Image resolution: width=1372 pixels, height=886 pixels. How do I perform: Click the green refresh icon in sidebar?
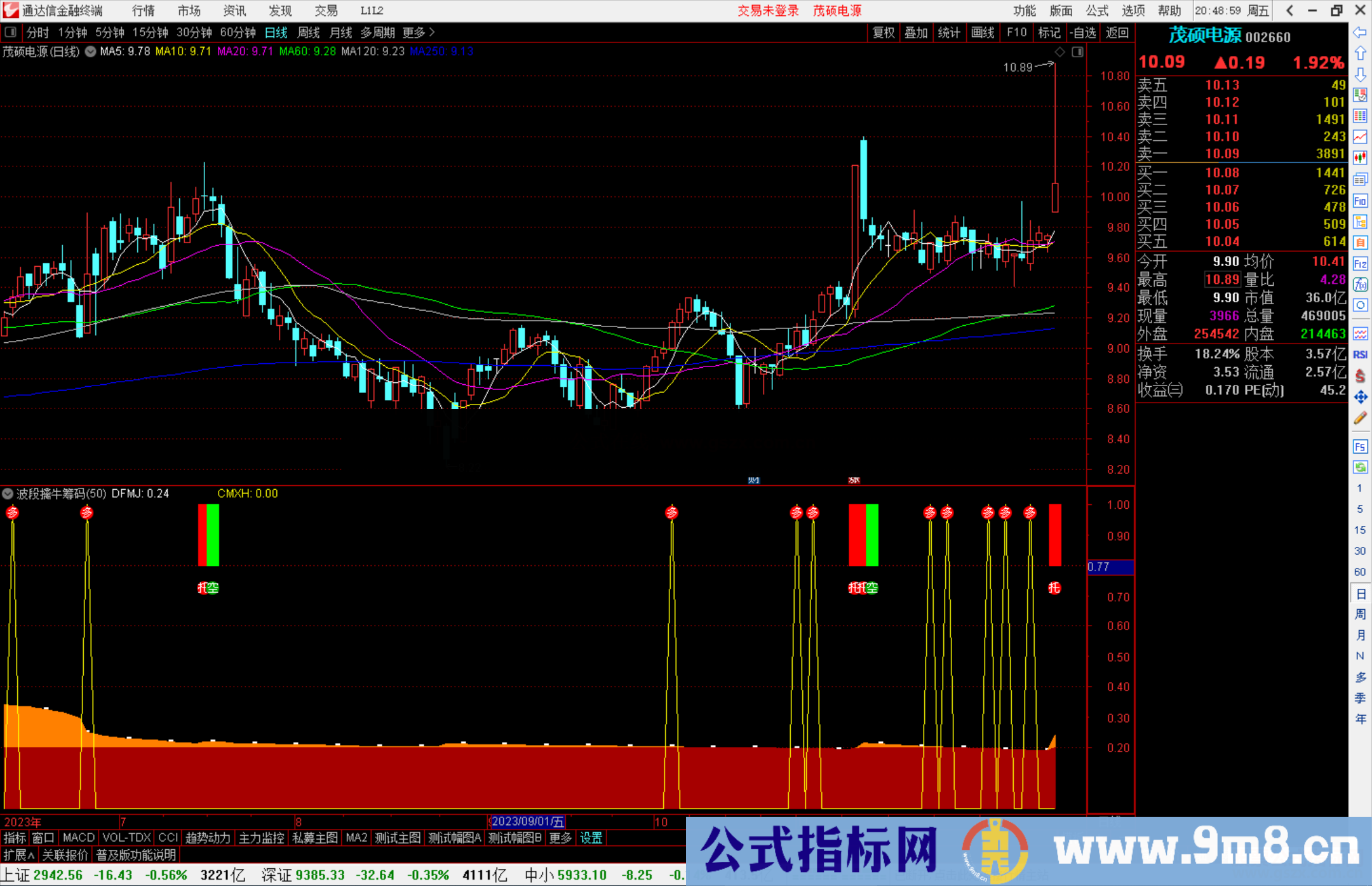pyautogui.click(x=1360, y=467)
